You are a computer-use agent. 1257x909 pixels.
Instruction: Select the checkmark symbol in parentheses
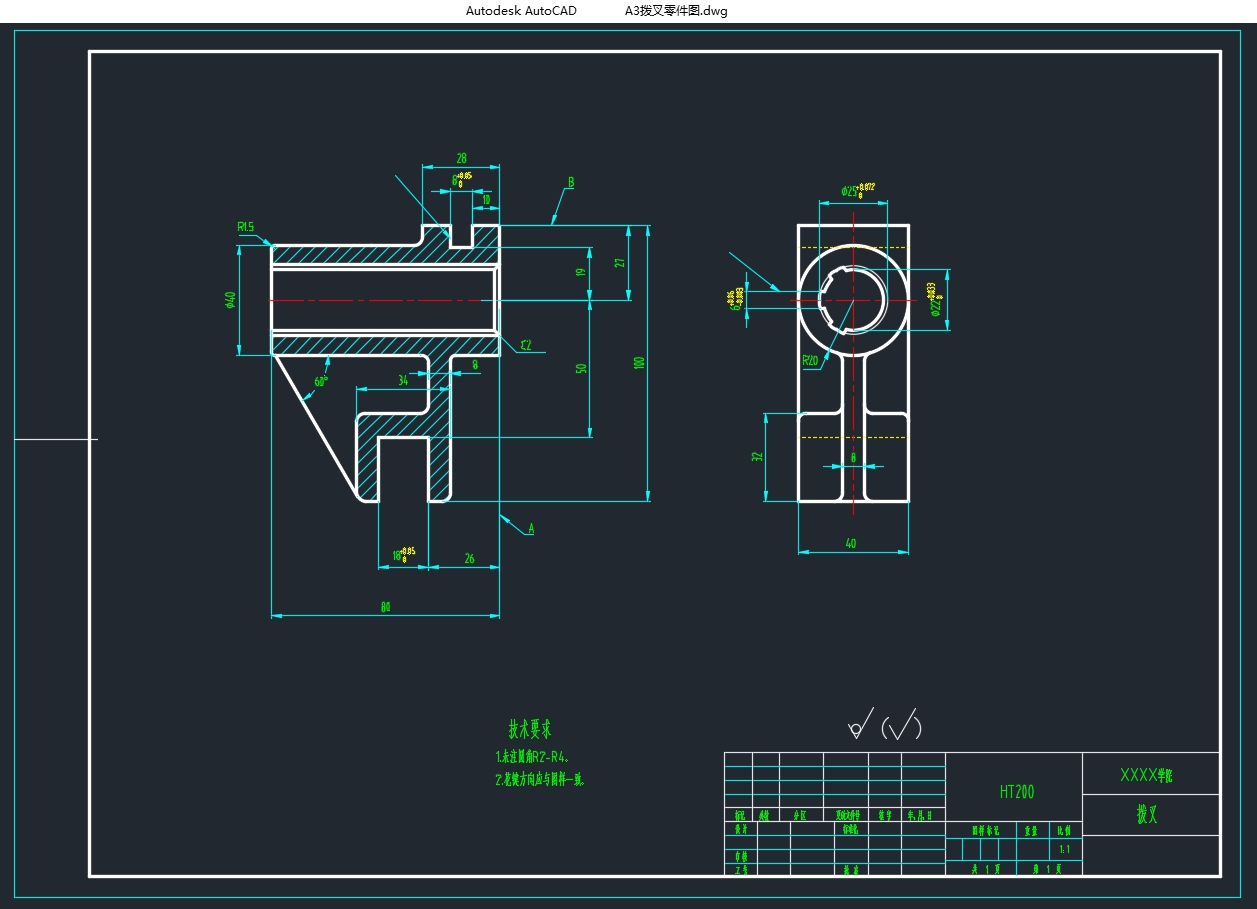903,726
